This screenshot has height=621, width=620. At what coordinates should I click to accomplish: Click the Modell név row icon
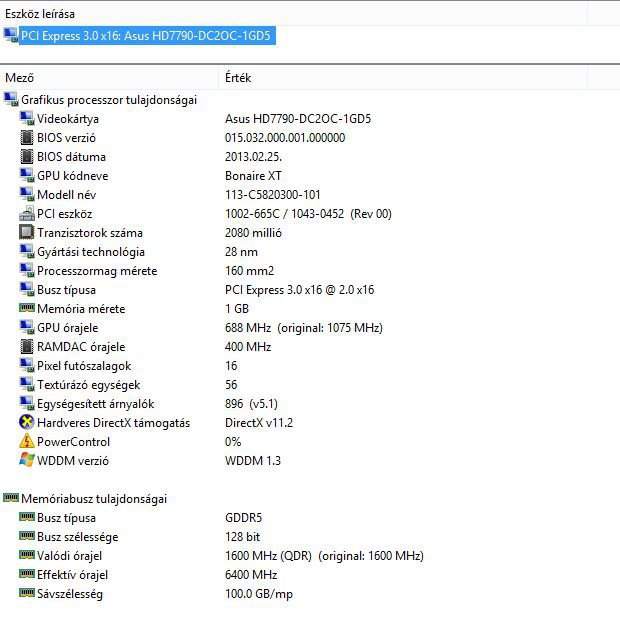pos(27,194)
